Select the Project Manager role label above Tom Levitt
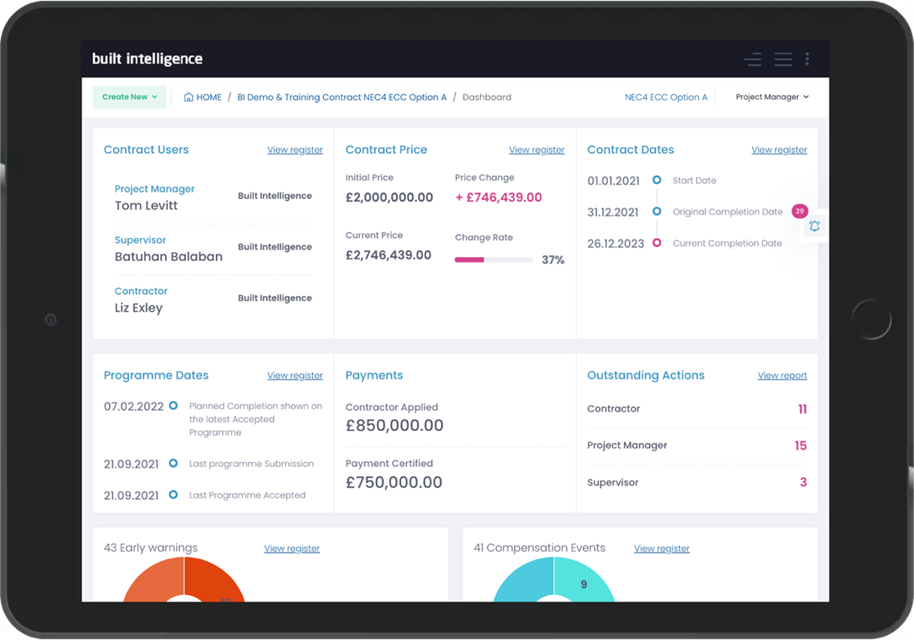 click(x=154, y=189)
